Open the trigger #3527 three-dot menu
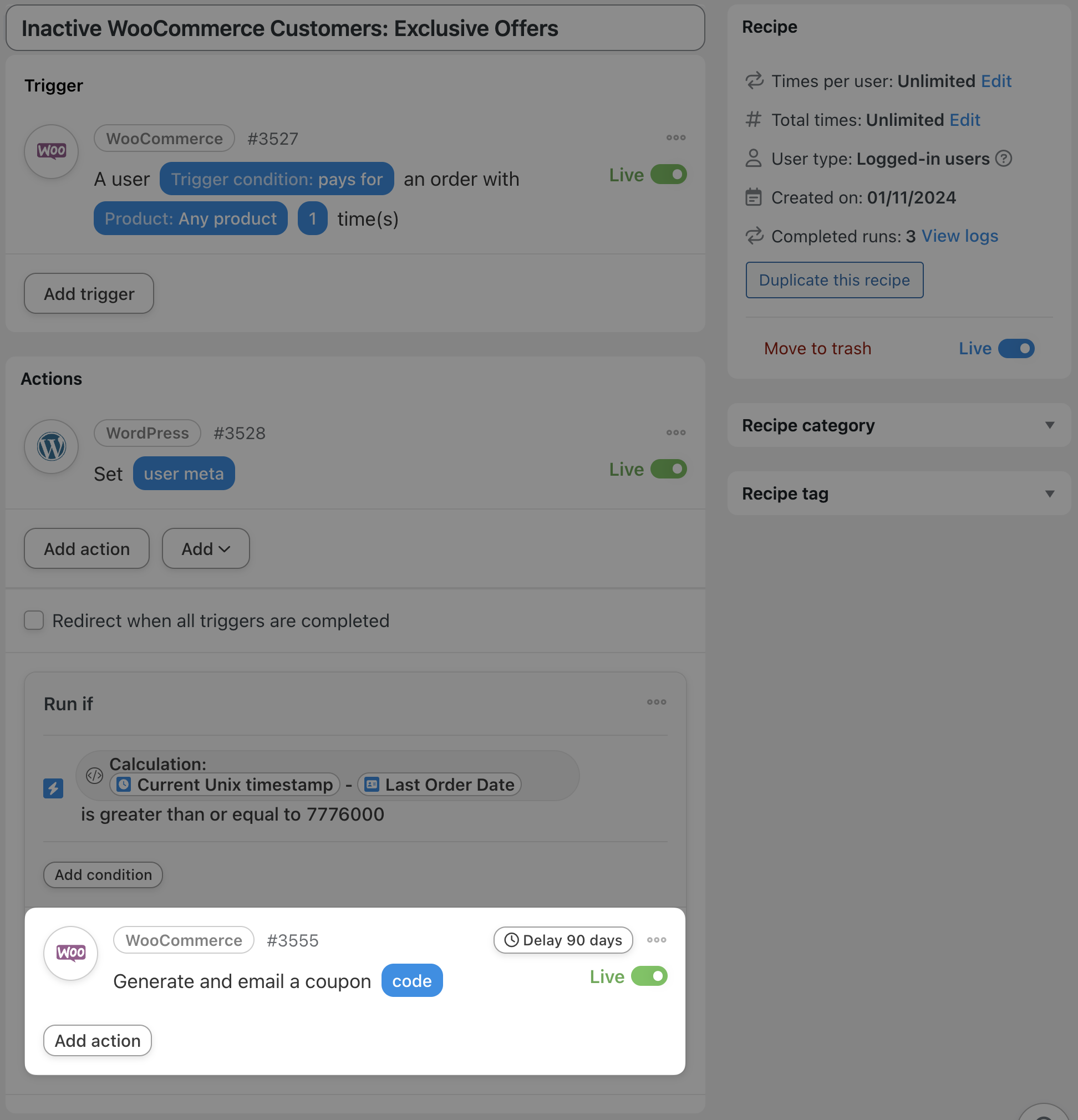1078x1120 pixels. [x=675, y=138]
